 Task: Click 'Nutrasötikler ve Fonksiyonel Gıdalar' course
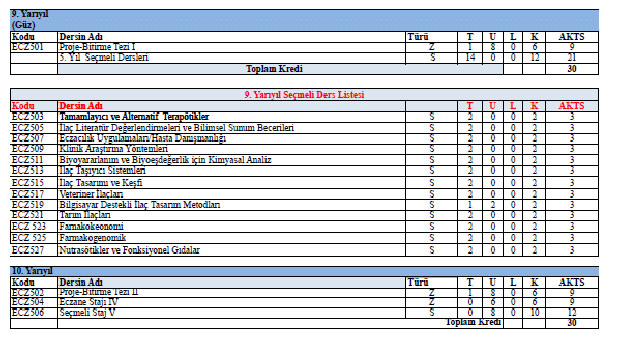129,250
